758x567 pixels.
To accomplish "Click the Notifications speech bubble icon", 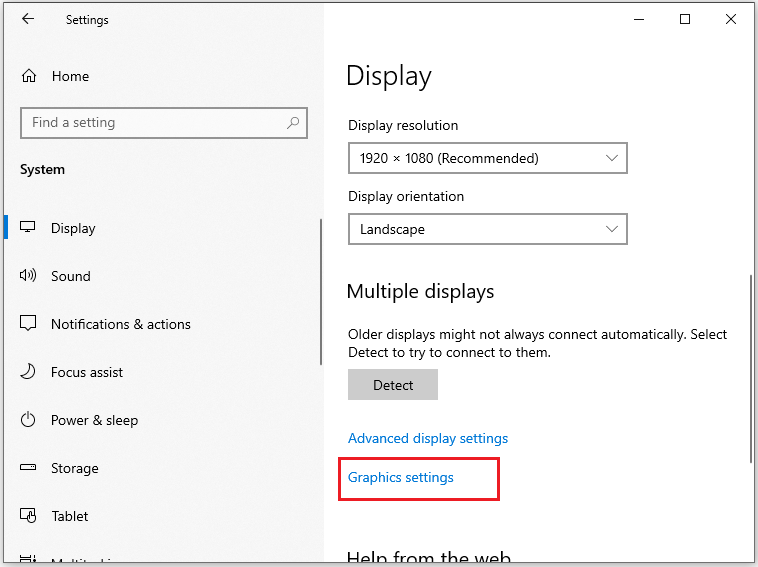I will click(28, 323).
